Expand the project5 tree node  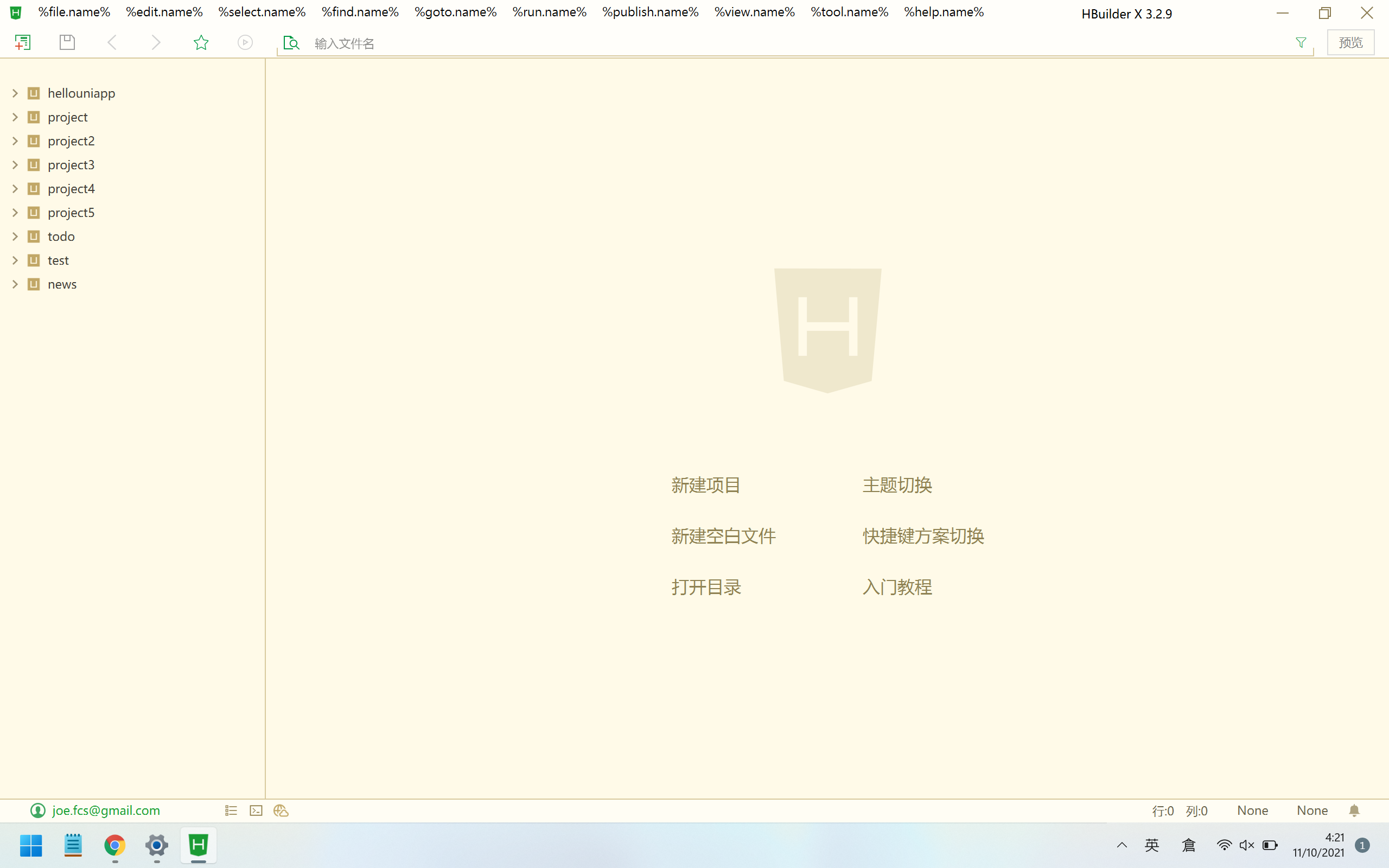16,213
